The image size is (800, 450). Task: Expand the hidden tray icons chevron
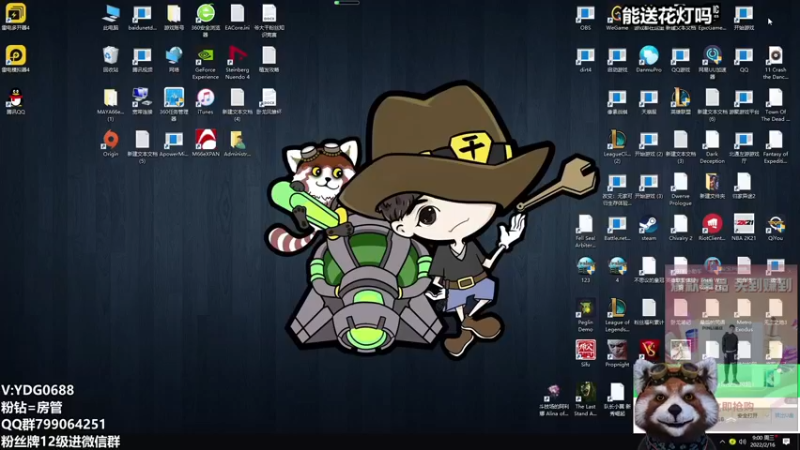722,442
